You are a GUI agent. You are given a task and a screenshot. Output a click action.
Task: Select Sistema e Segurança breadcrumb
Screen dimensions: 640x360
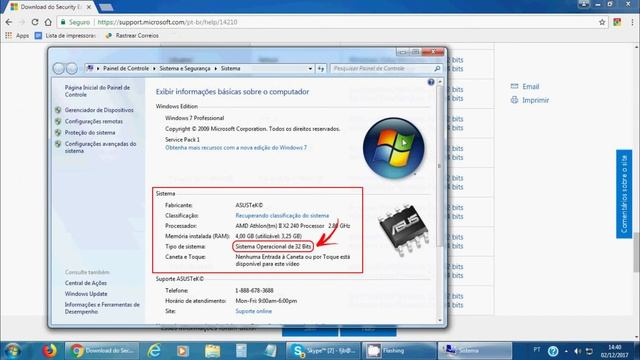tap(184, 69)
